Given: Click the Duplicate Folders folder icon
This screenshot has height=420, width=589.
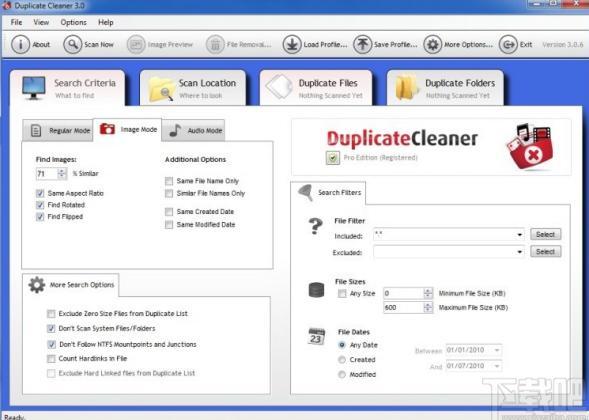Looking at the screenshot, I should [406, 88].
